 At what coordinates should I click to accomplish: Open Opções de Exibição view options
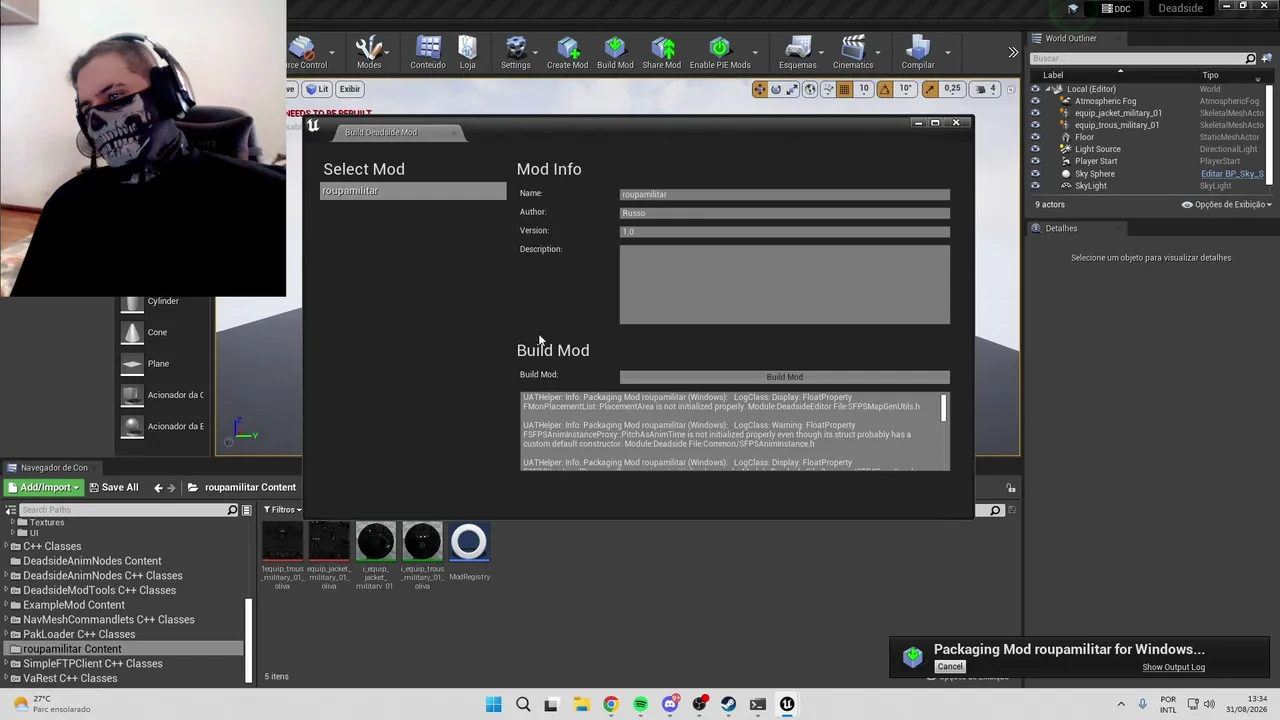tap(1227, 204)
